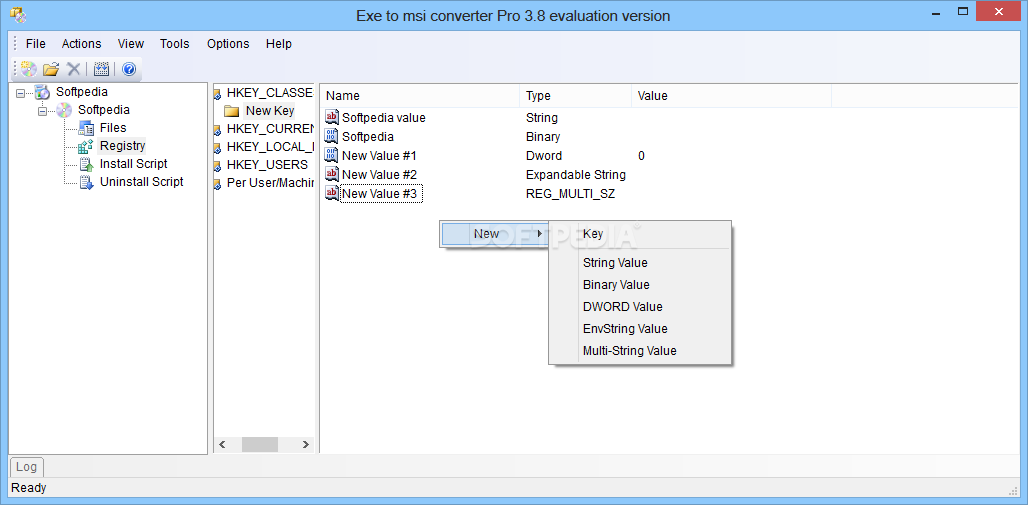Click the Registry node icon
Viewport: 1028px width, 505px height.
(86, 146)
